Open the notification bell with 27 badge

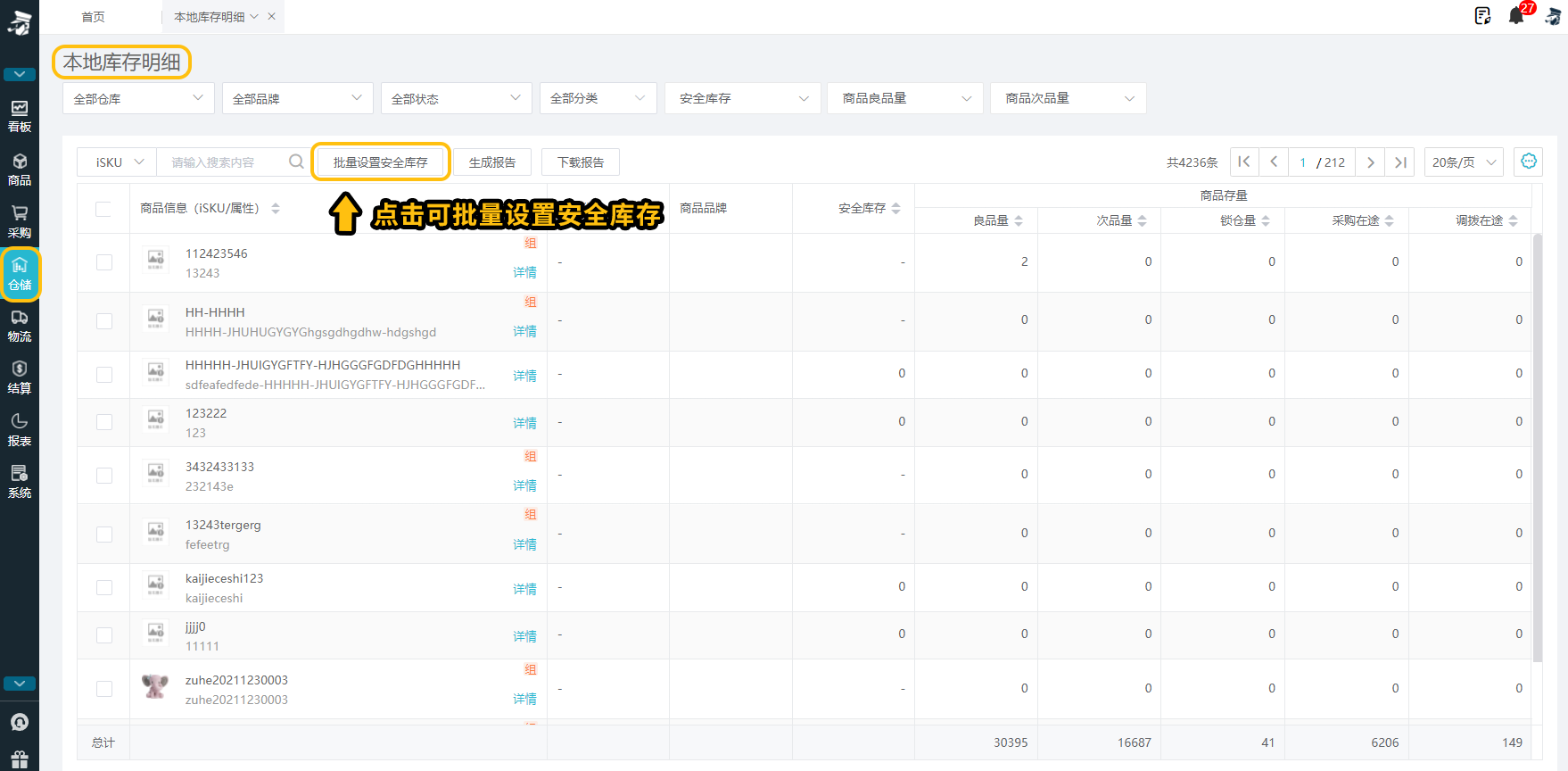click(1517, 15)
